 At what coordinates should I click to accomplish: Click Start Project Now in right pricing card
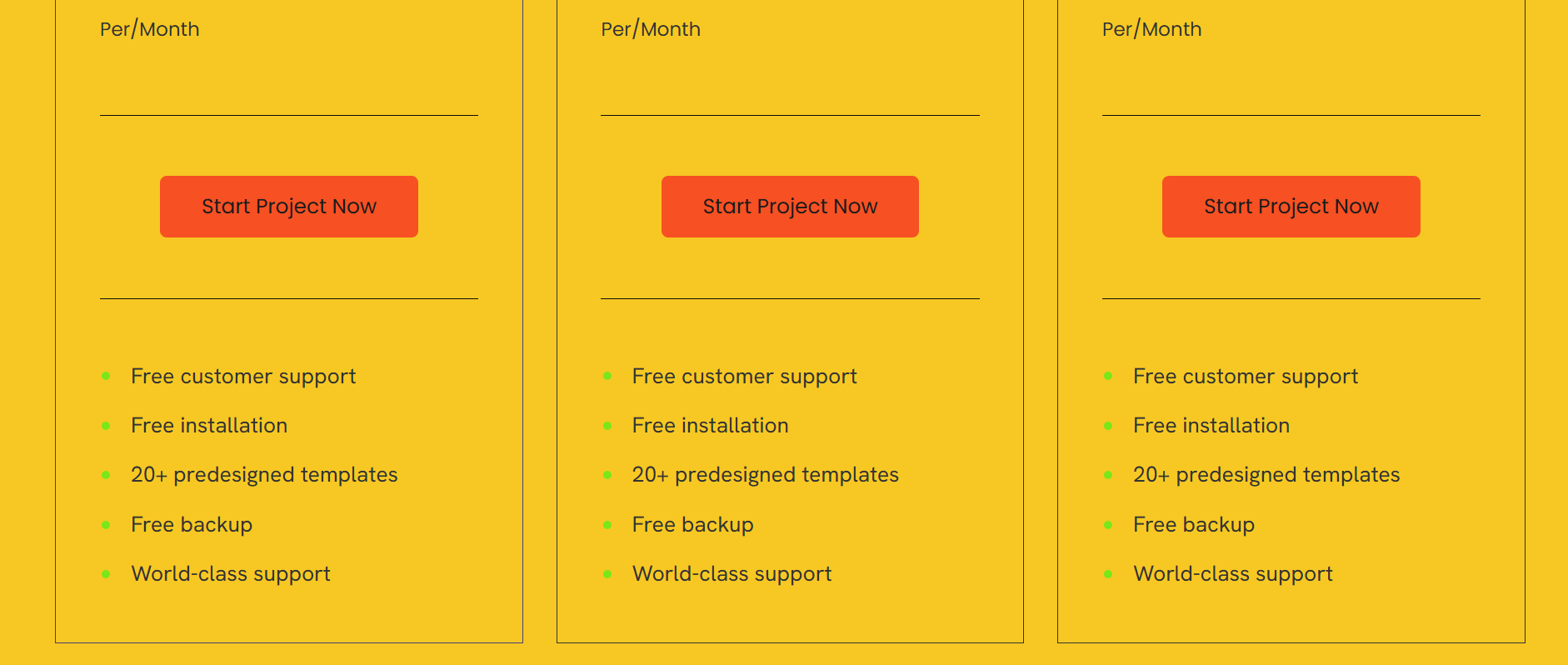click(x=1291, y=207)
